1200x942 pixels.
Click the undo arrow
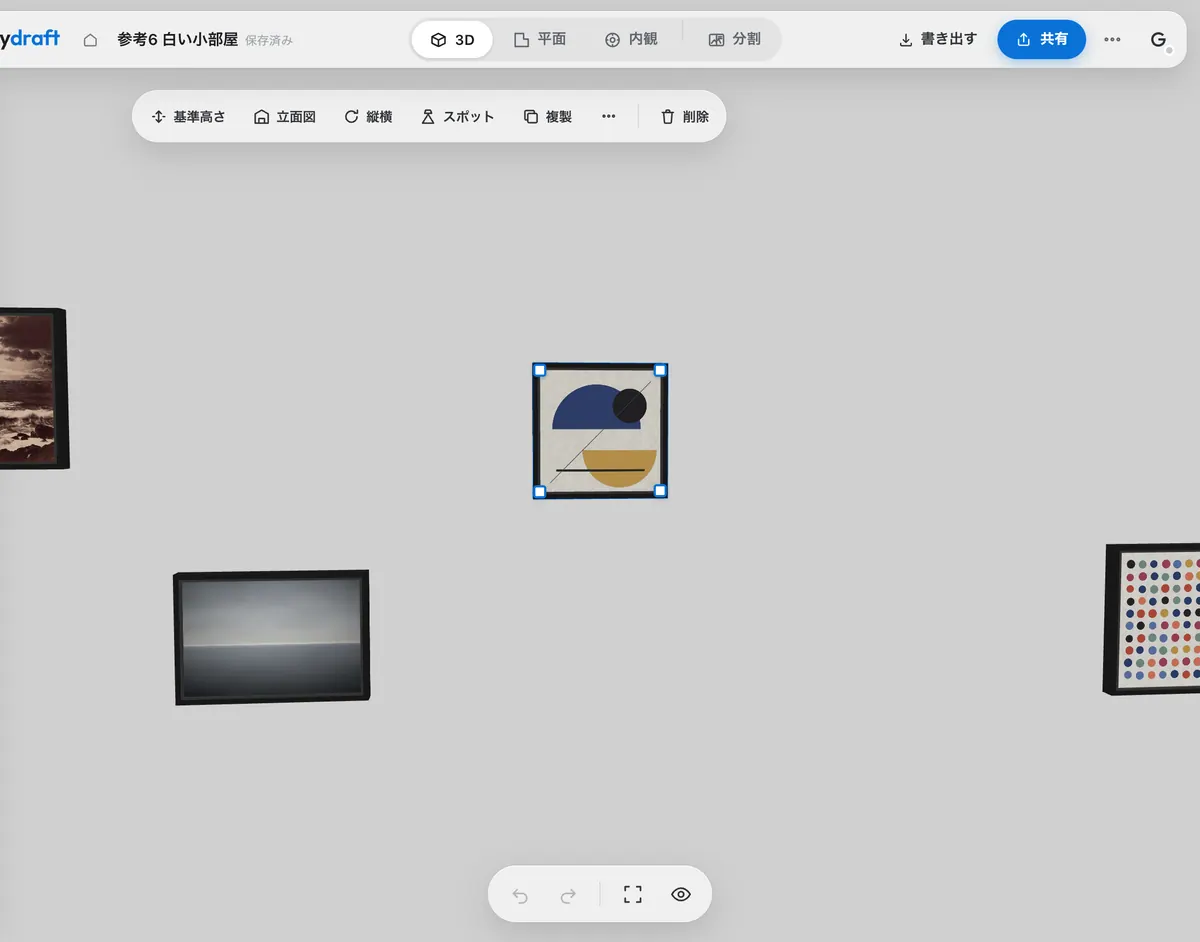[520, 895]
